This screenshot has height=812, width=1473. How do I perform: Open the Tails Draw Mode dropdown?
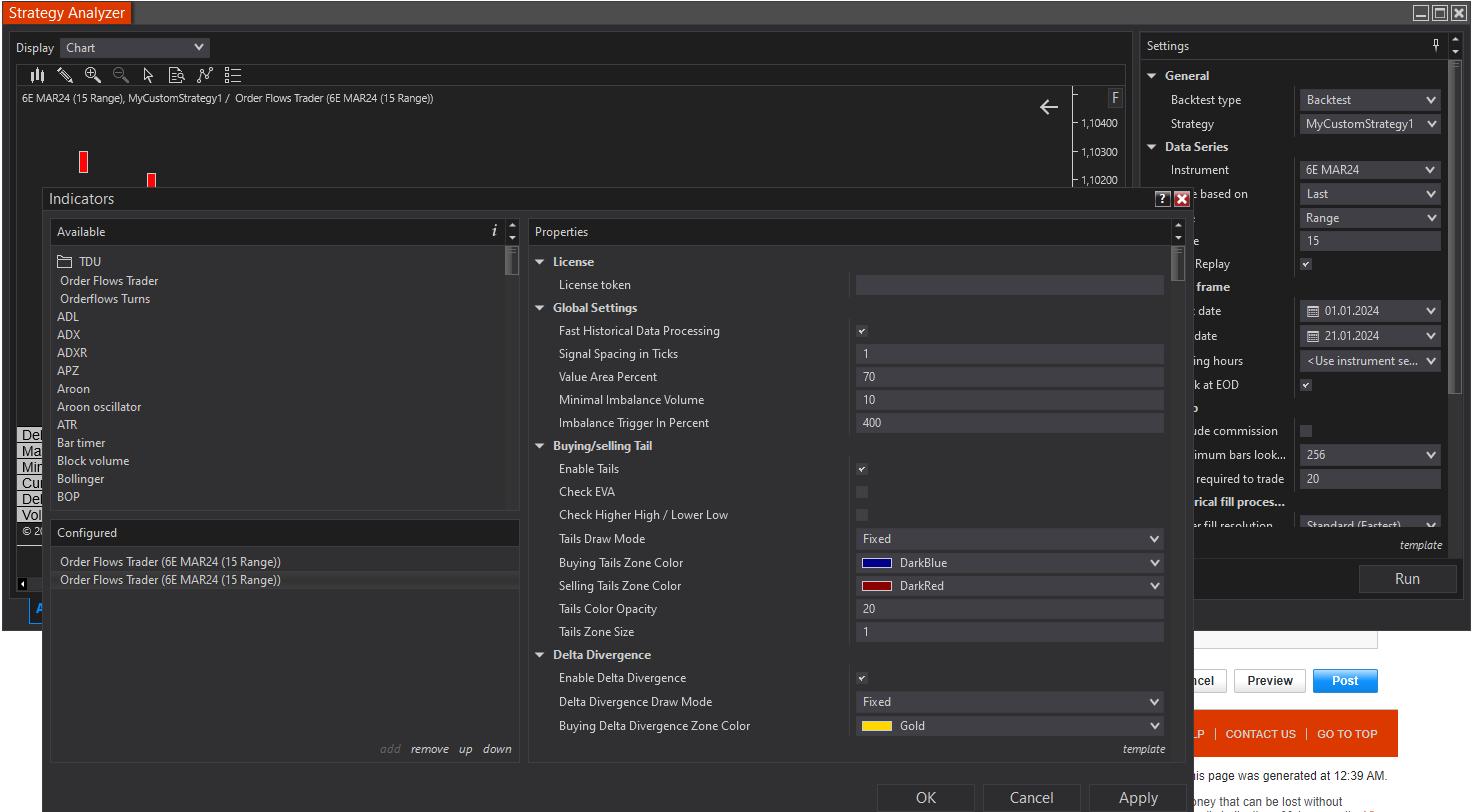(1009, 539)
